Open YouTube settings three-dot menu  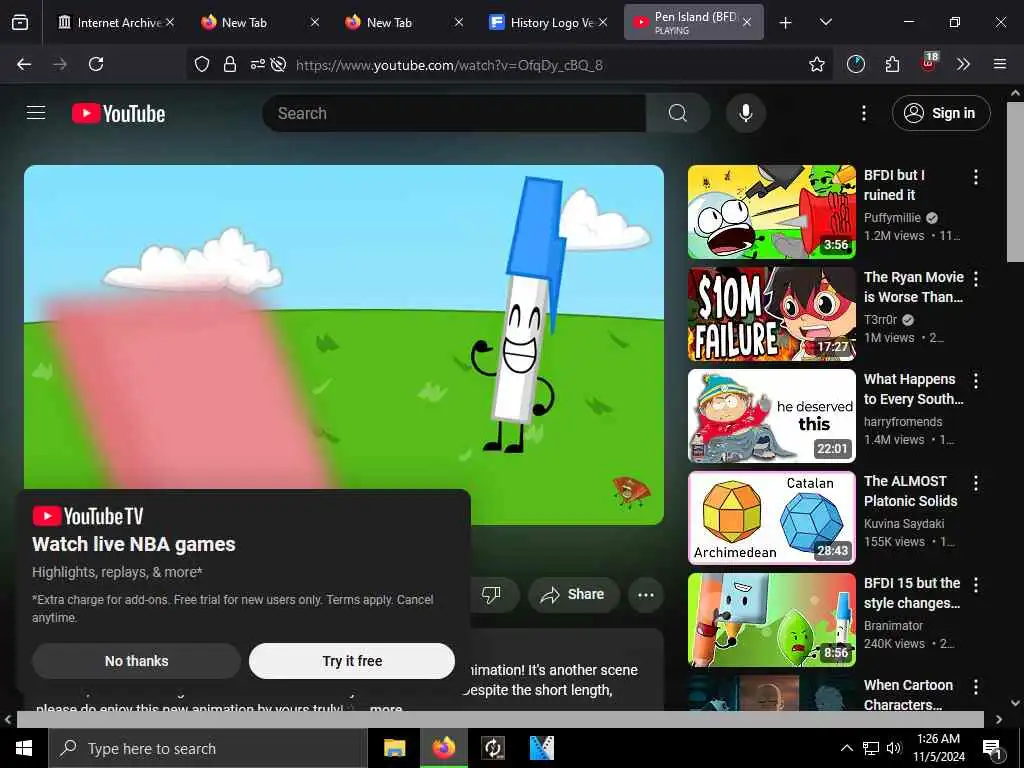(x=863, y=113)
